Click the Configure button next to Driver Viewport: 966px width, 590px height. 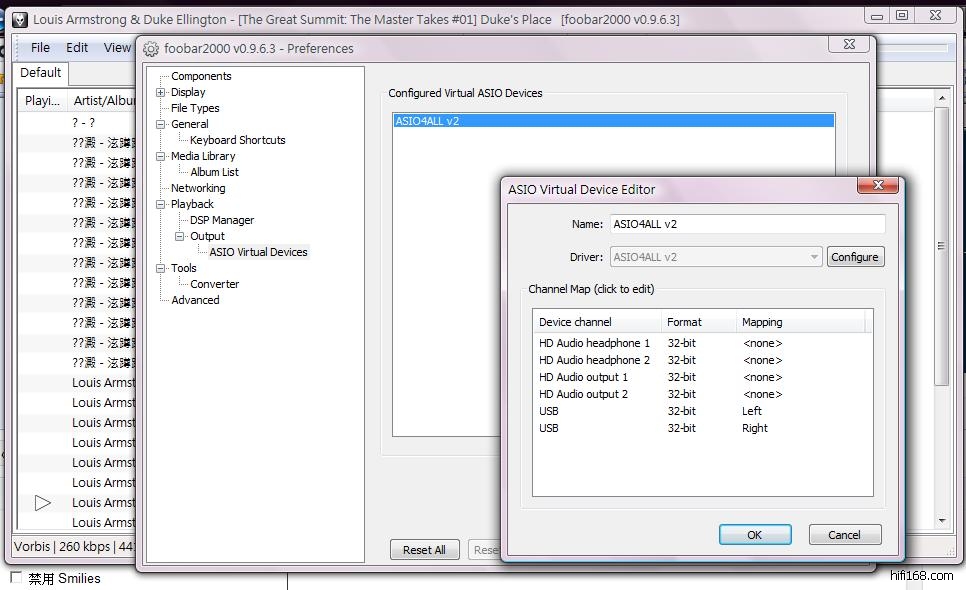855,257
